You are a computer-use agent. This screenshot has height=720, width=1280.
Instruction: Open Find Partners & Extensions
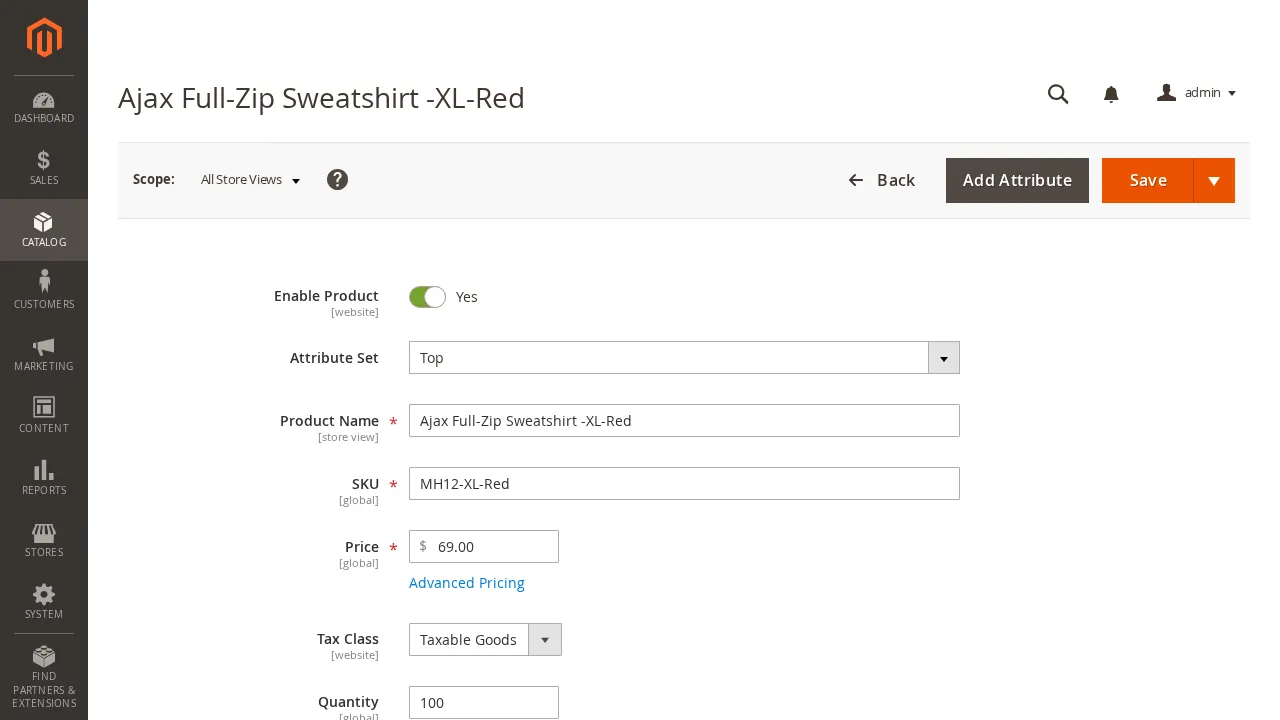pyautogui.click(x=44, y=677)
